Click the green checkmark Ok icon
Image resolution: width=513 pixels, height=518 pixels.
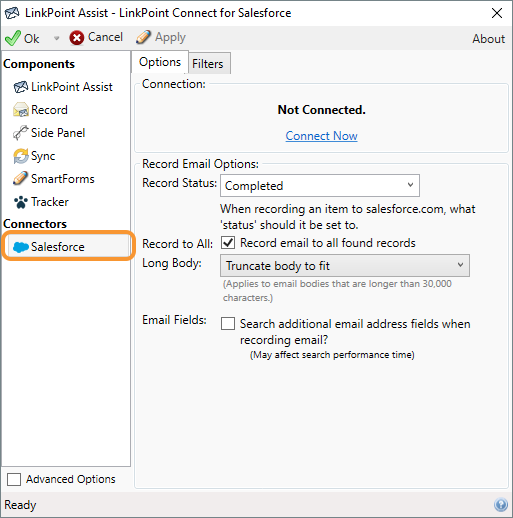[x=13, y=38]
